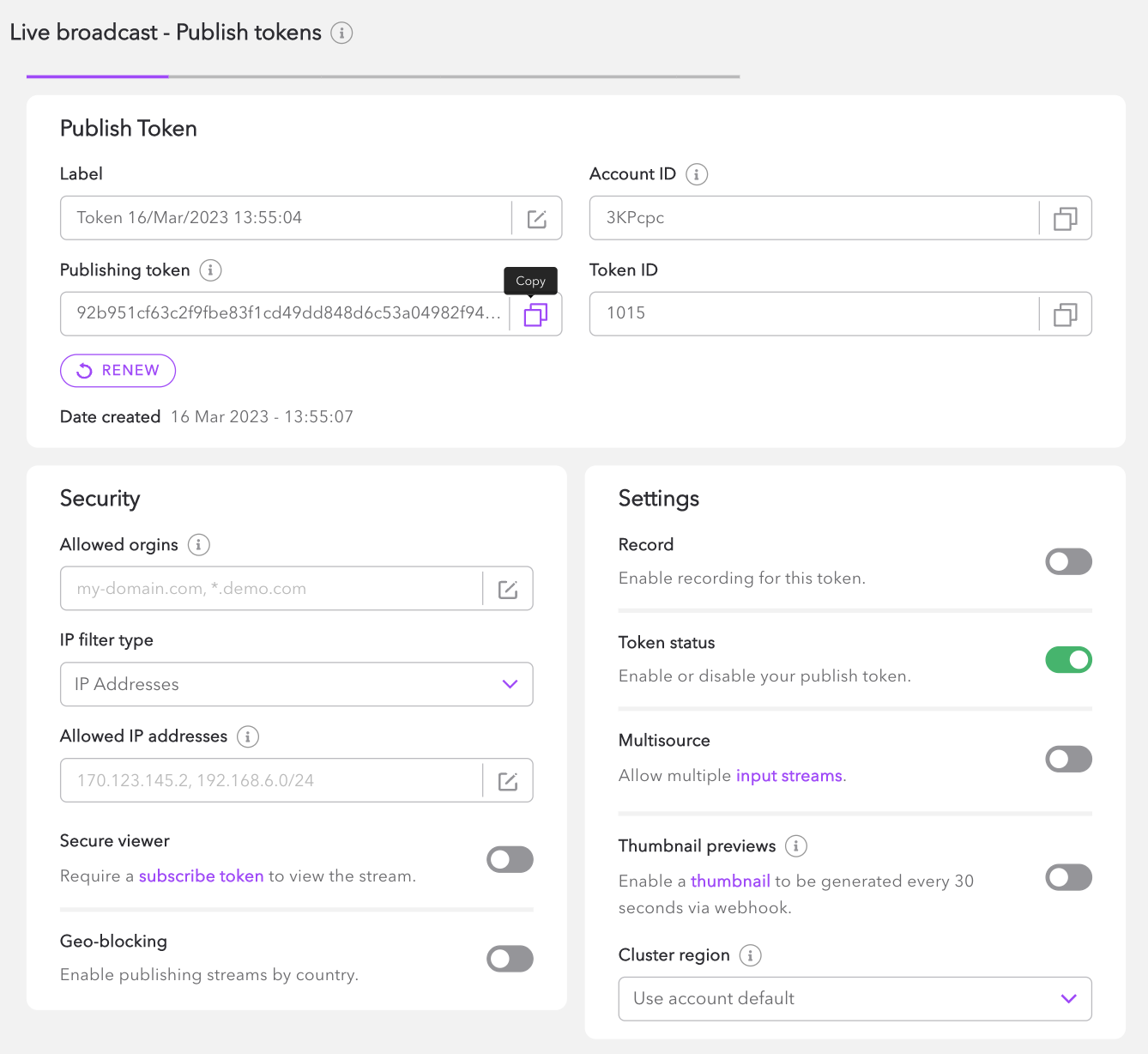The image size is (1148, 1054).
Task: Copy the Token ID value
Action: click(x=1065, y=315)
